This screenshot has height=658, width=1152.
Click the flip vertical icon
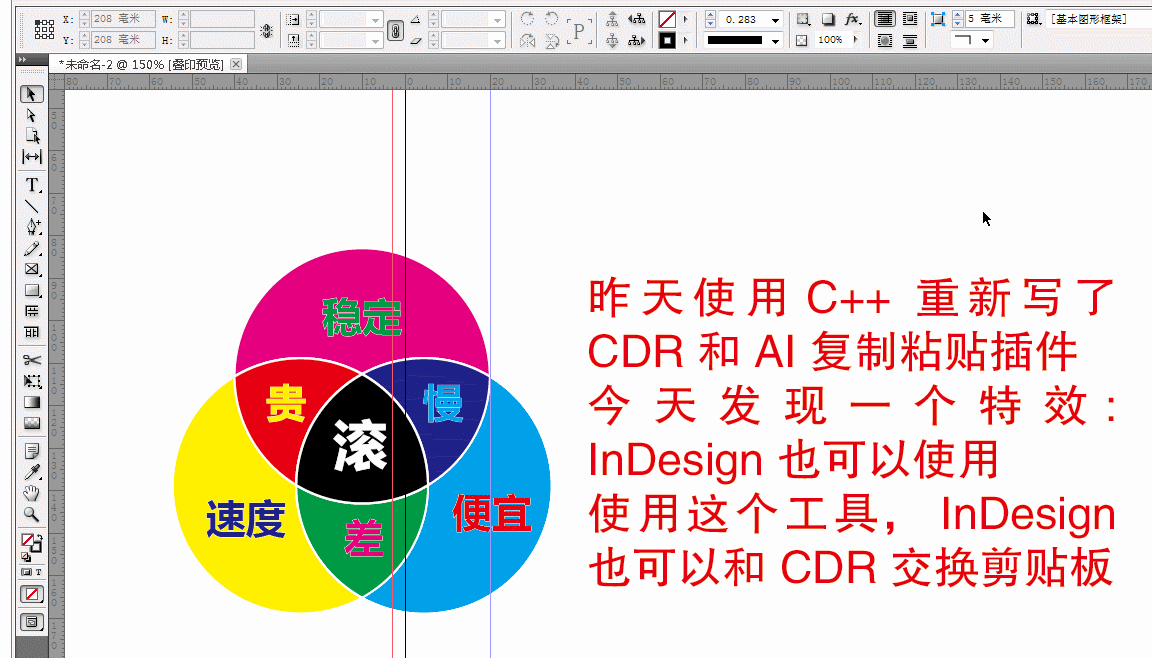pos(551,40)
